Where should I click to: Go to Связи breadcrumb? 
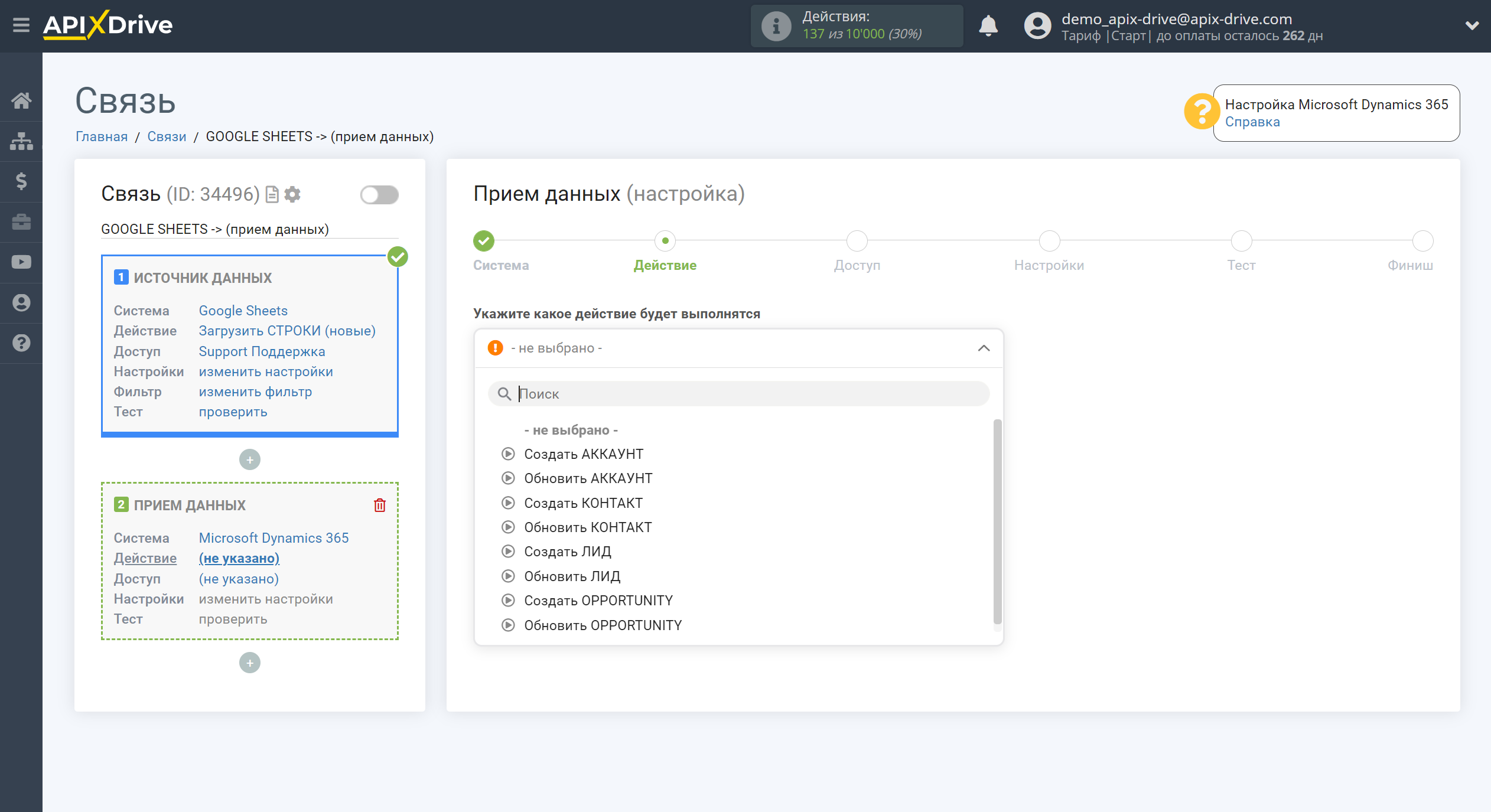(167, 136)
